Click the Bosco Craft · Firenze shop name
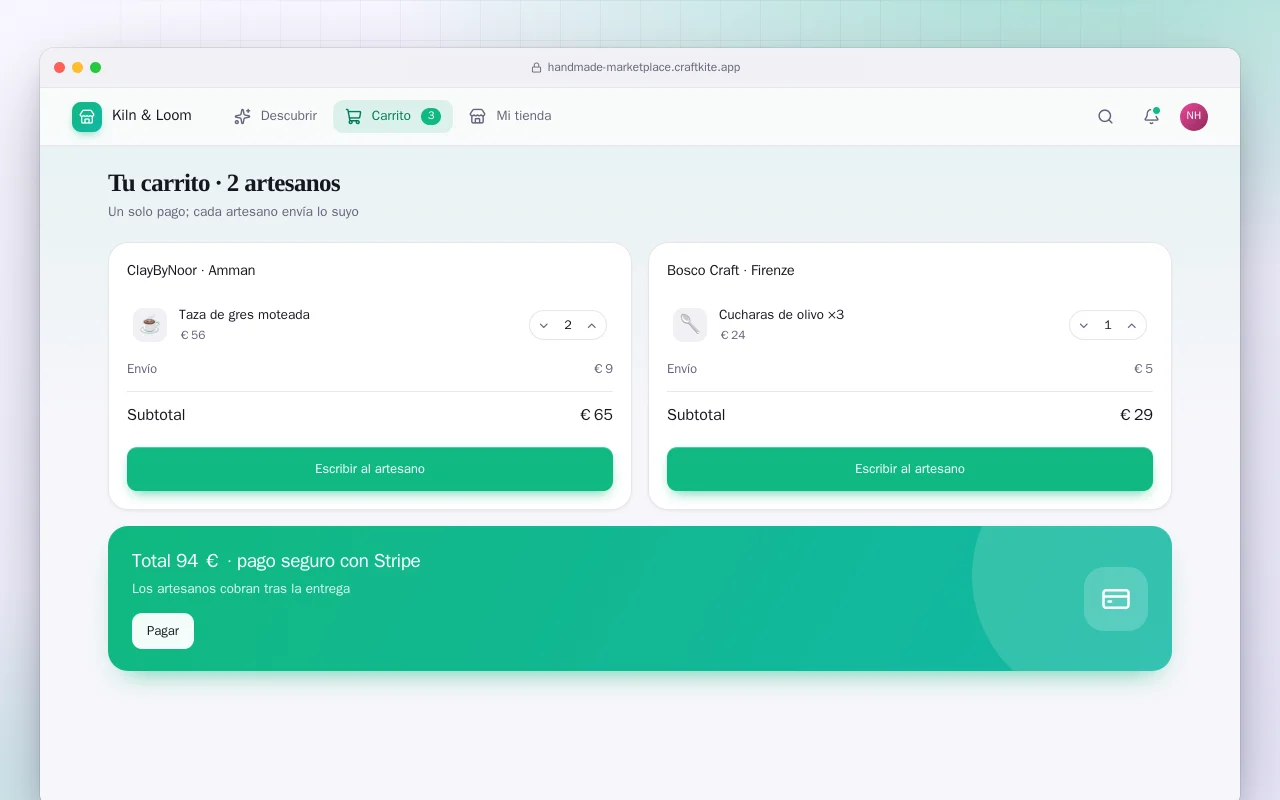 pos(731,270)
